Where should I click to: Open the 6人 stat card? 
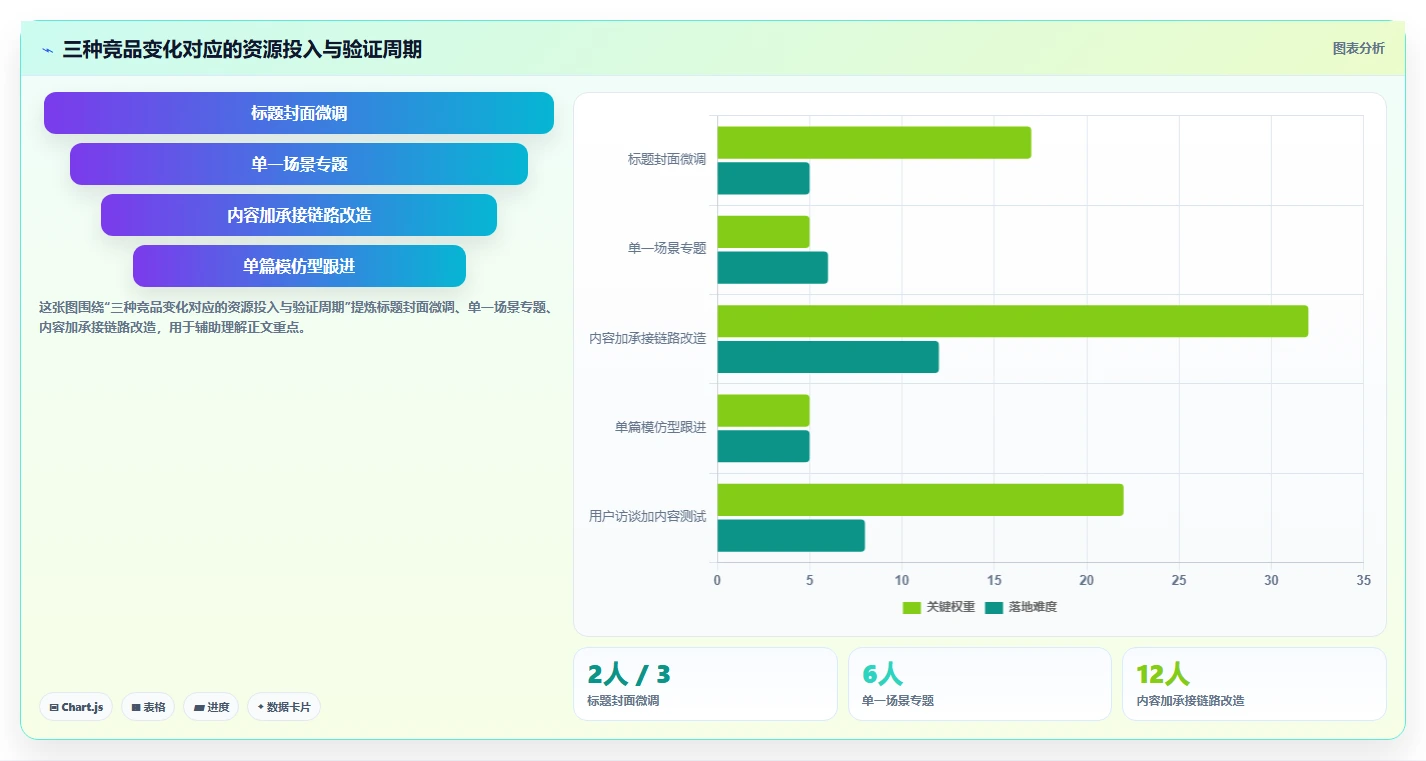click(980, 684)
